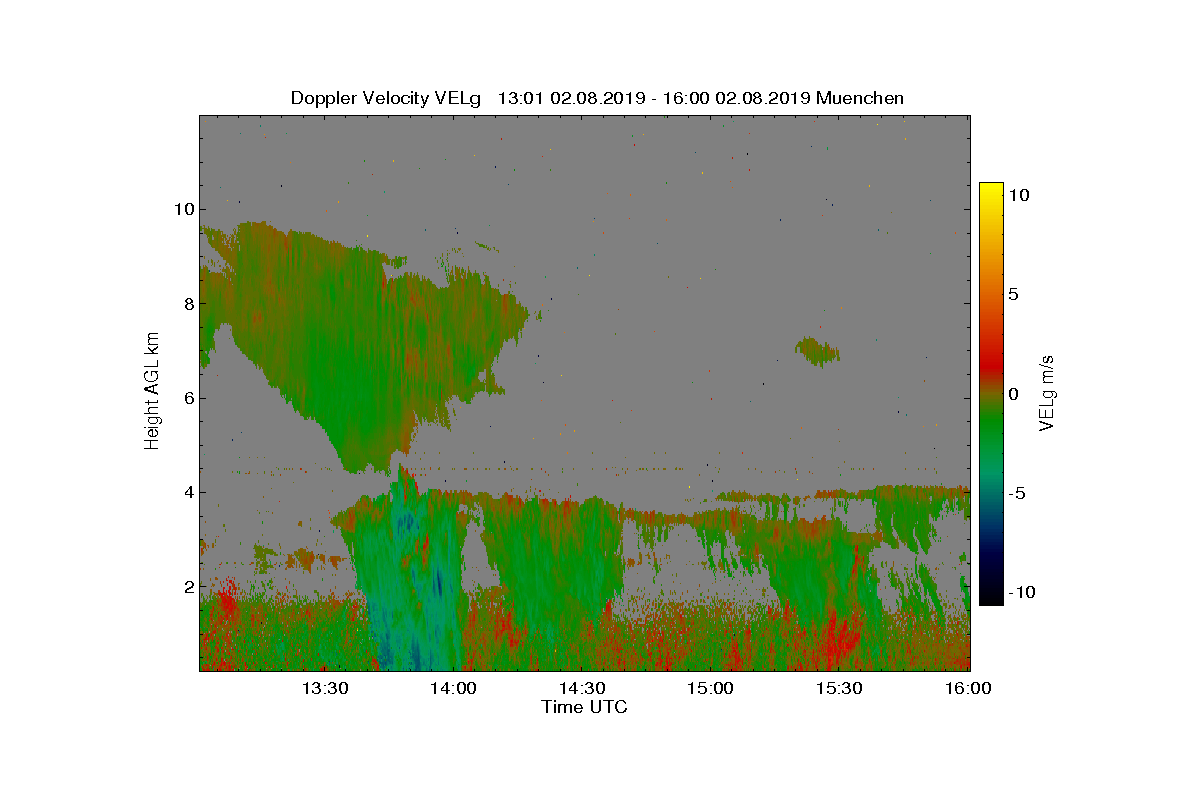Screen dimensions: 1200x800
Task: Click the plot title 'Doppler Velocity VELg'
Action: [x=386, y=98]
